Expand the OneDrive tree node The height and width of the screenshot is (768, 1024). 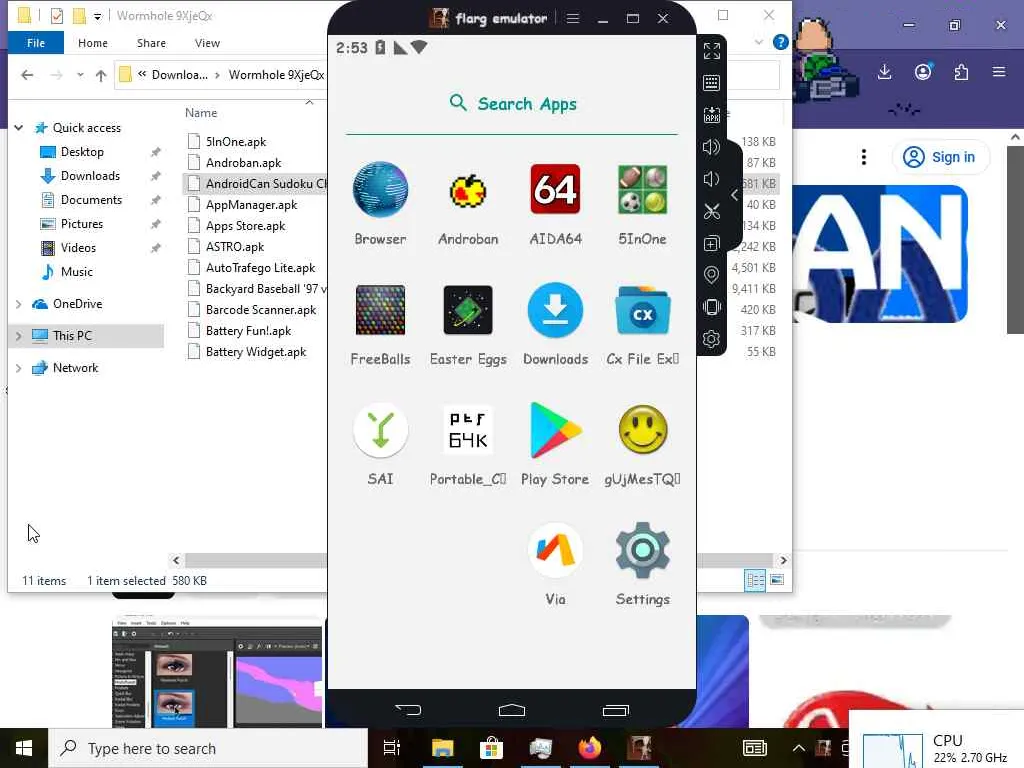19,304
